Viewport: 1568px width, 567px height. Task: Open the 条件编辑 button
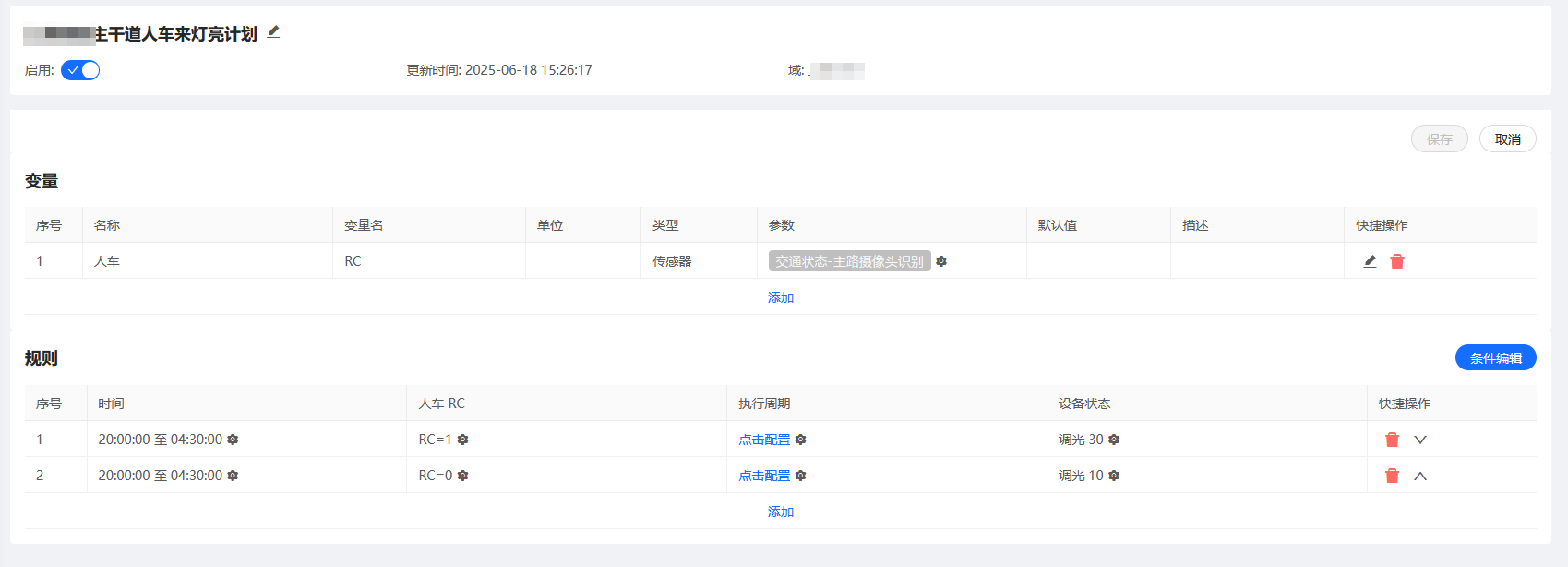click(x=1495, y=357)
